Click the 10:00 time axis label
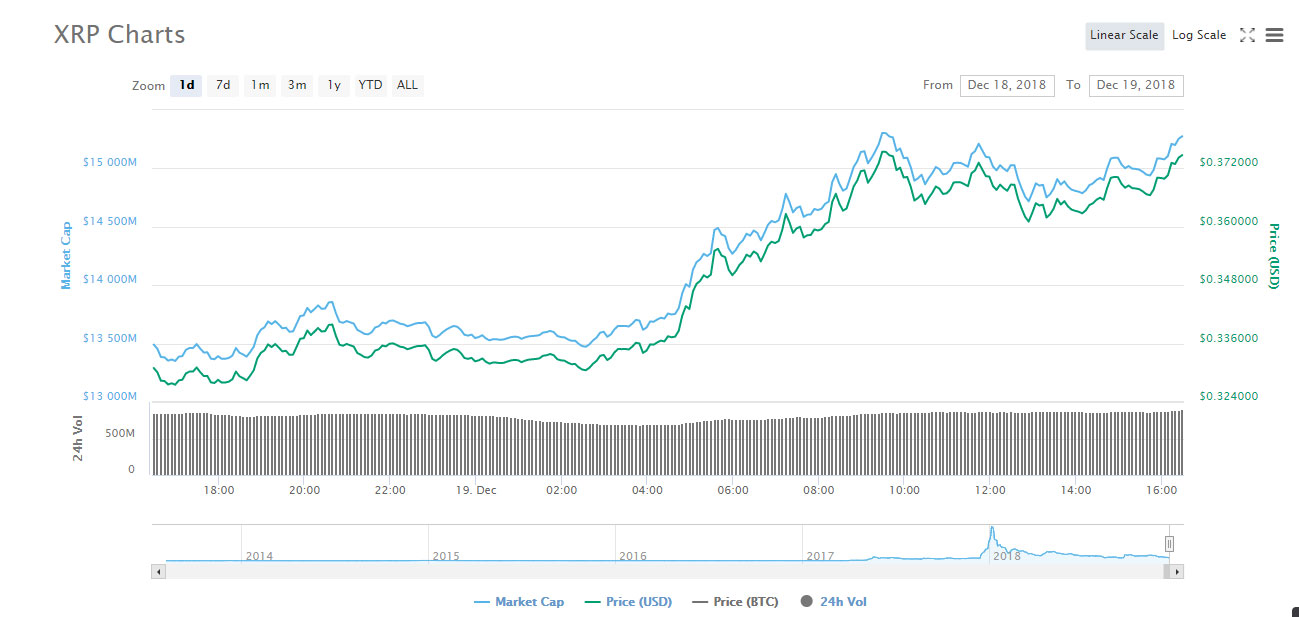Image resolution: width=1299 pixels, height=617 pixels. pos(905,490)
